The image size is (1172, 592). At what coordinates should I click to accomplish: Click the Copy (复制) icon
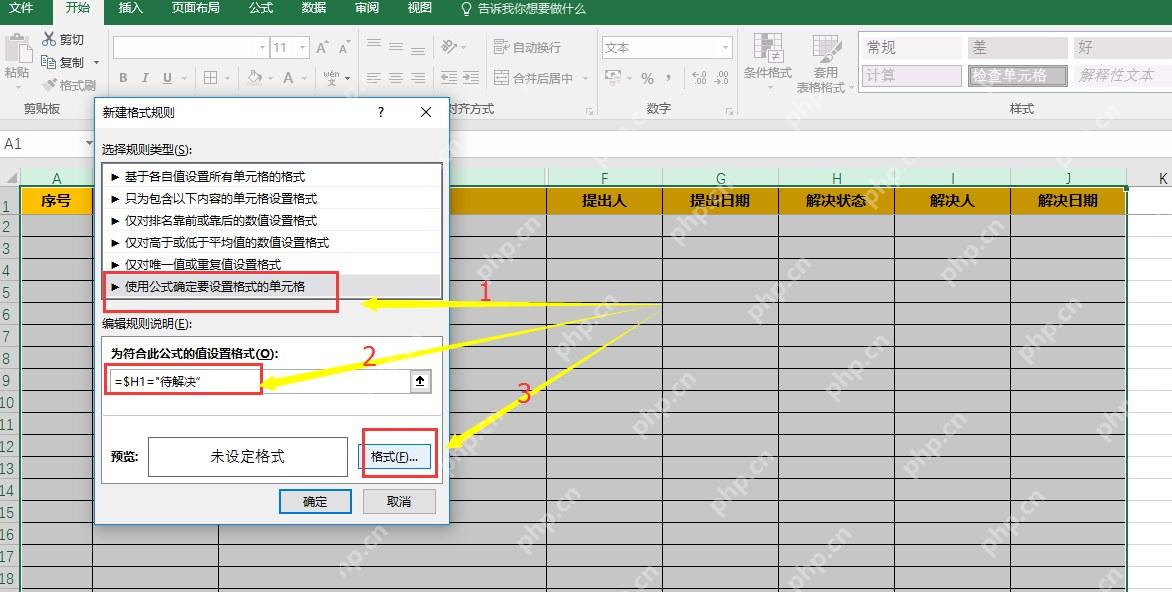(x=49, y=61)
